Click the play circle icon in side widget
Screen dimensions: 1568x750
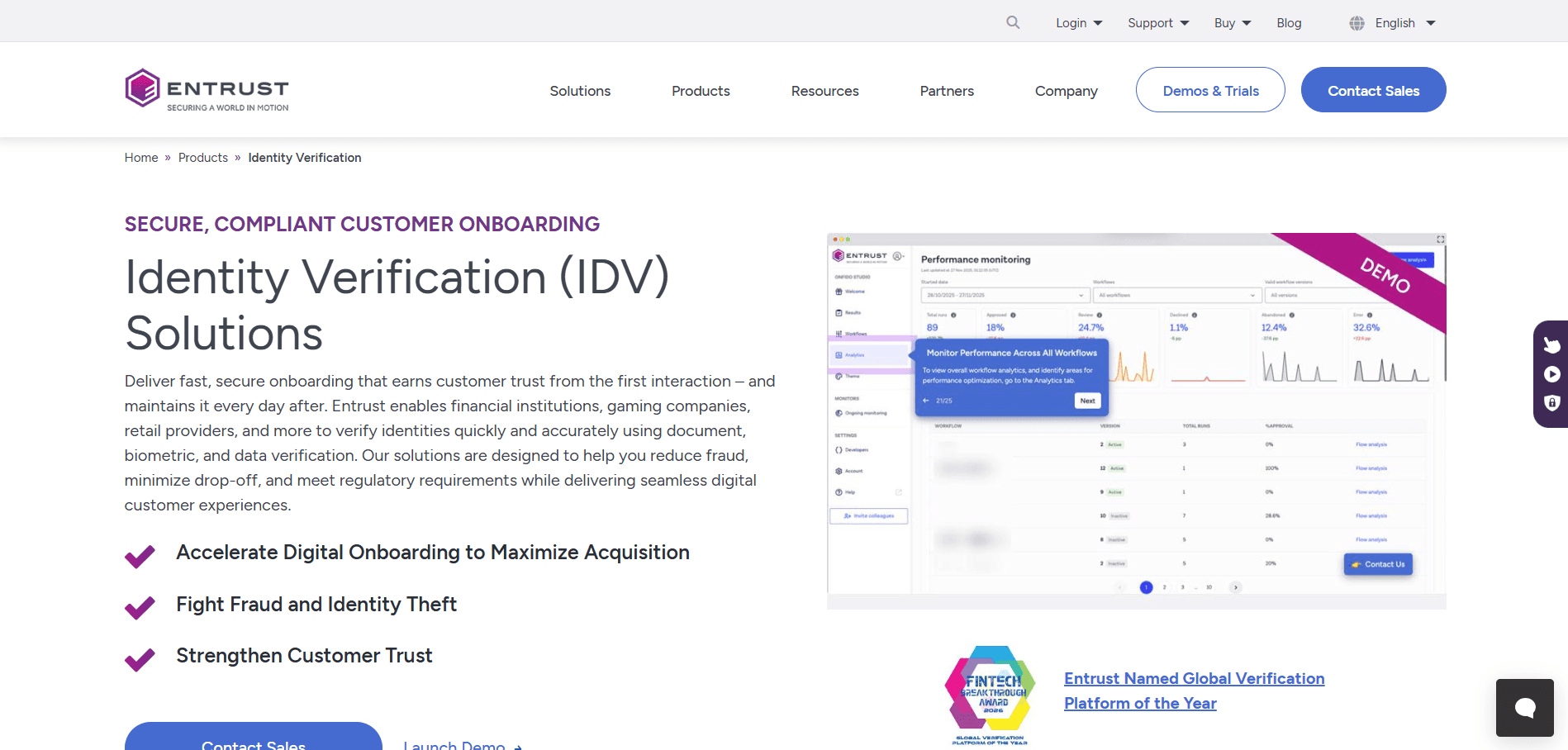click(x=1552, y=374)
